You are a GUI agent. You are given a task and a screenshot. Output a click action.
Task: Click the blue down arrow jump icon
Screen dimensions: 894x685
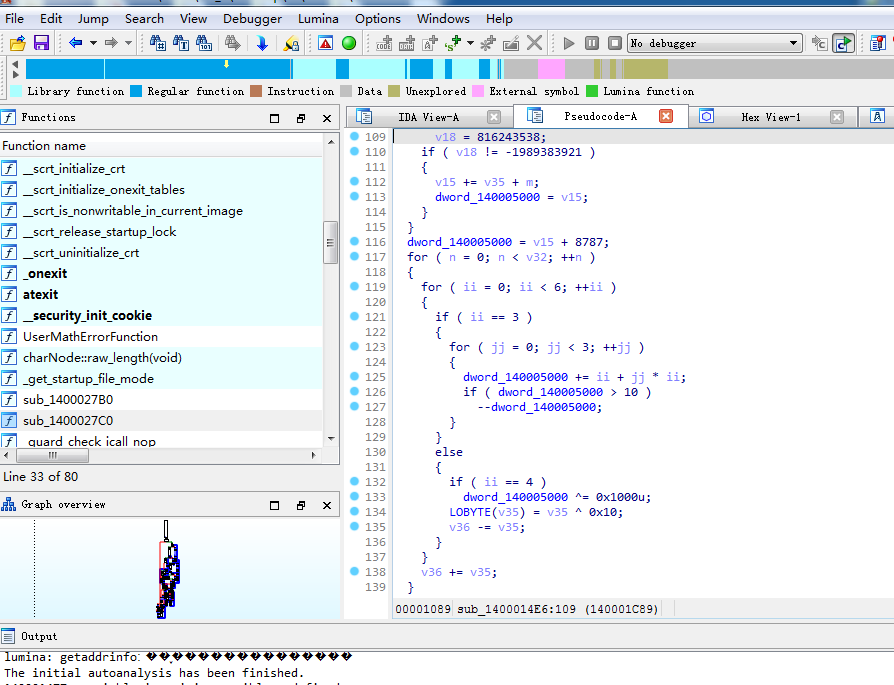tap(262, 43)
